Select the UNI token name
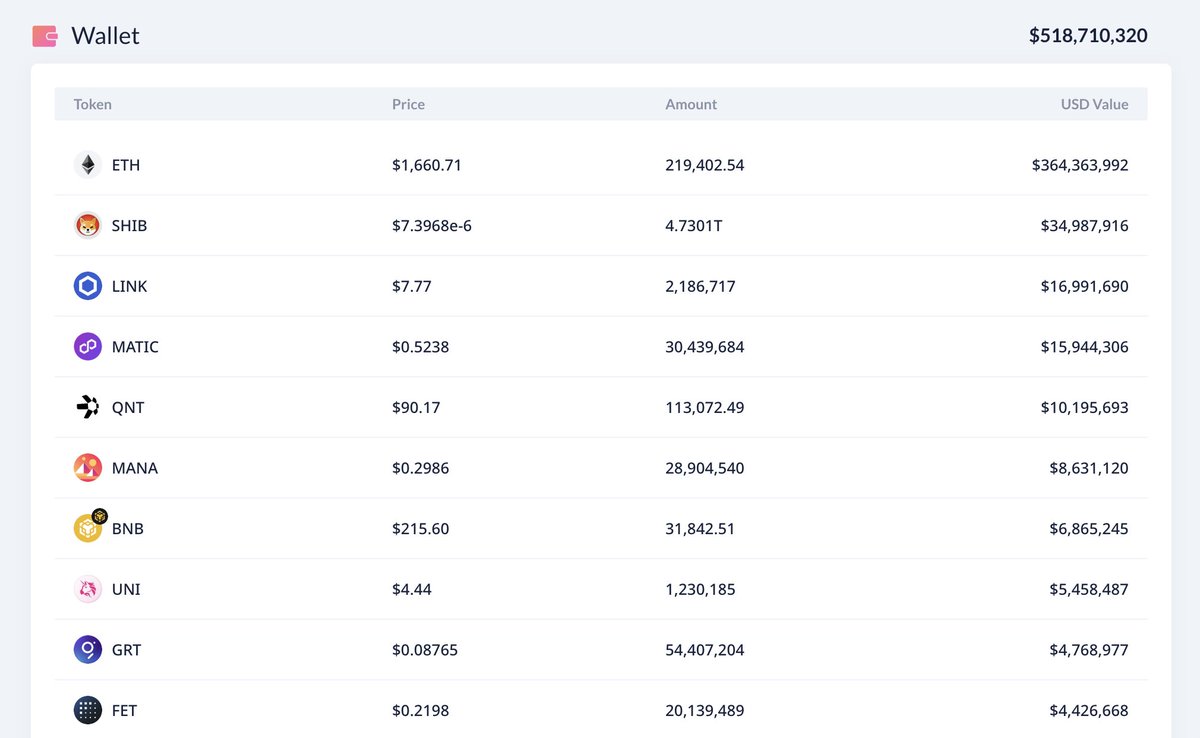Image resolution: width=1200 pixels, height=738 pixels. 126,589
